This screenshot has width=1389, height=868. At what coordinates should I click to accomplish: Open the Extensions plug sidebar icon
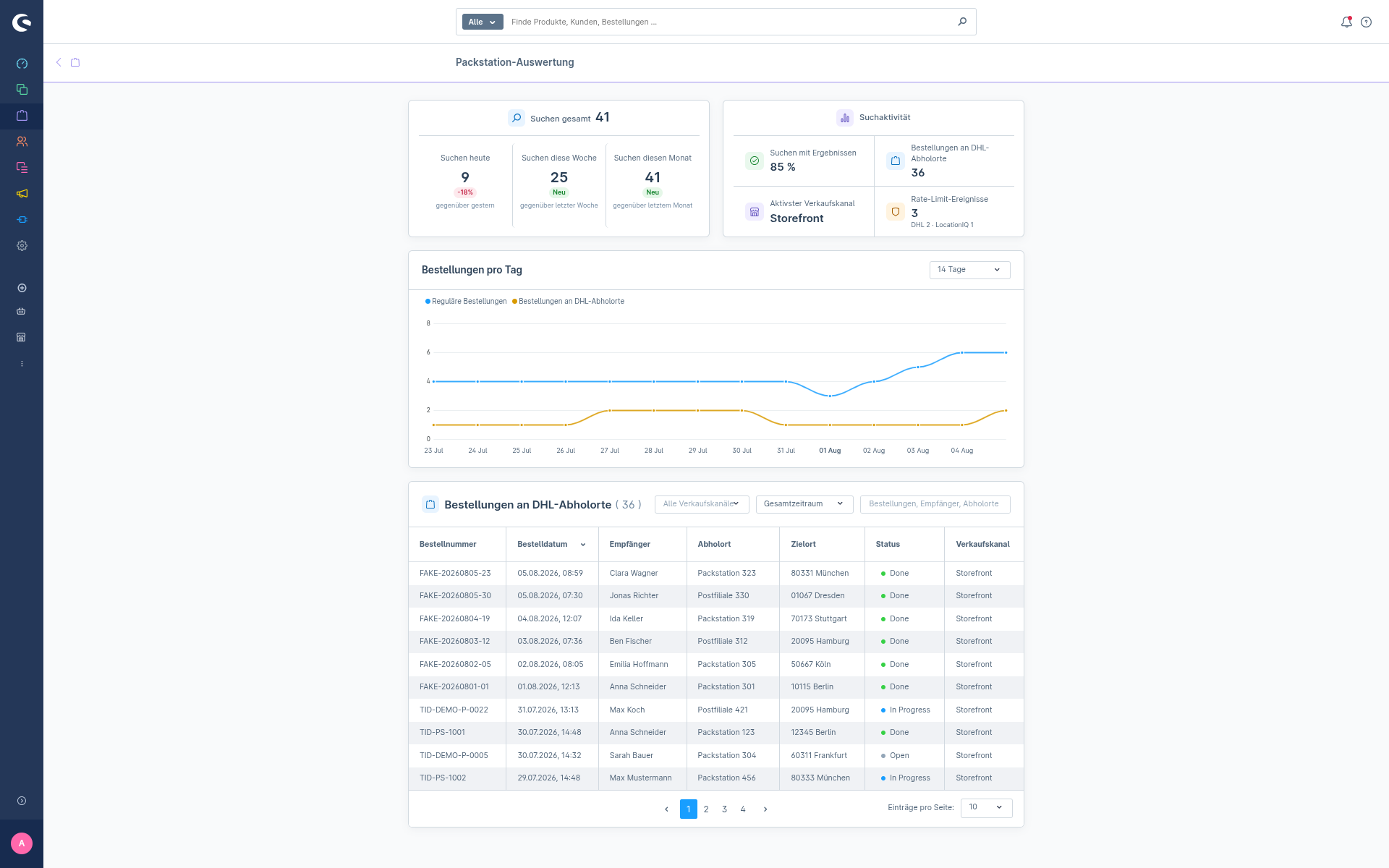(22, 220)
